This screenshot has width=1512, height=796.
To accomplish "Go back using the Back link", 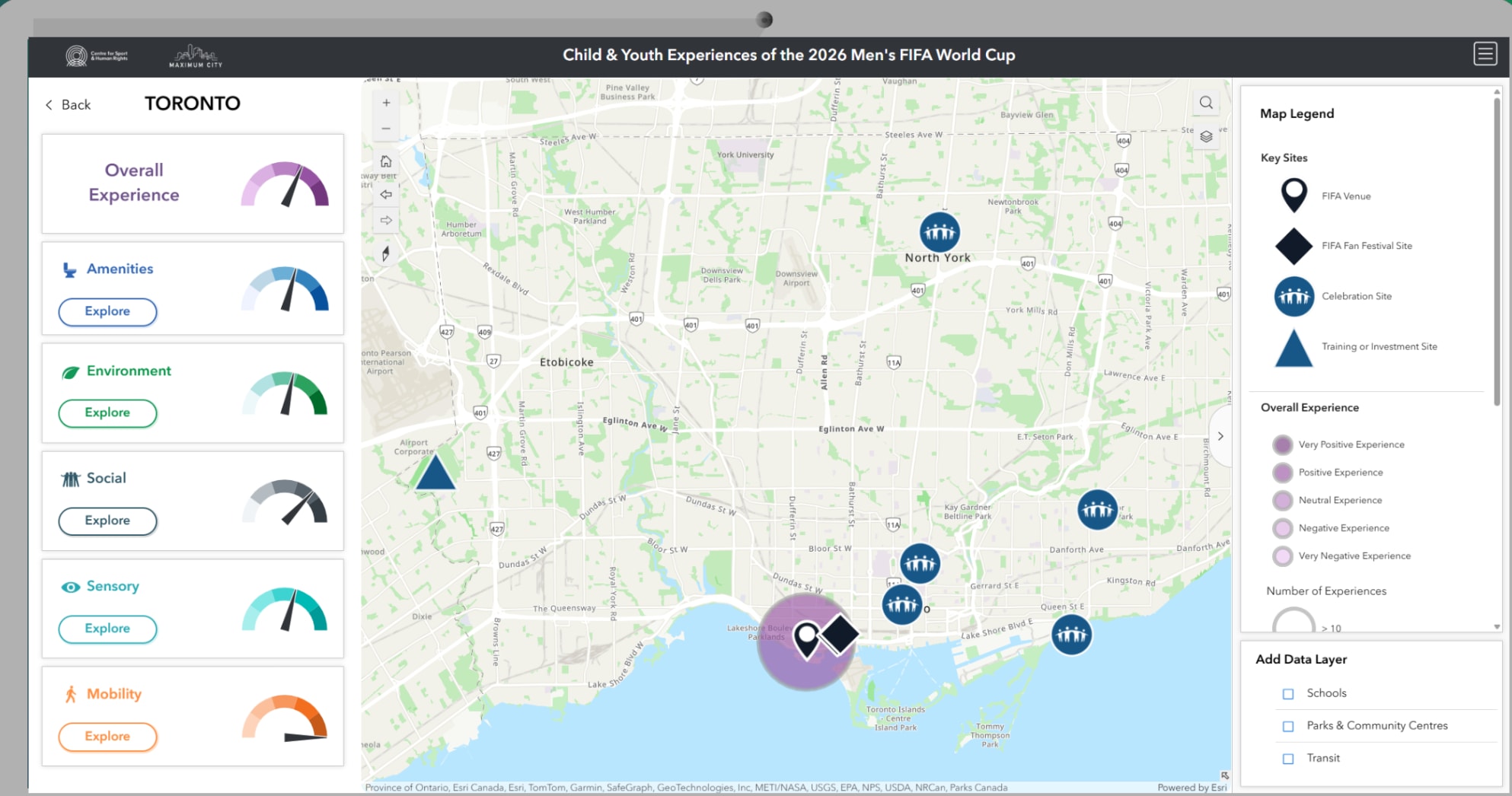I will [67, 104].
